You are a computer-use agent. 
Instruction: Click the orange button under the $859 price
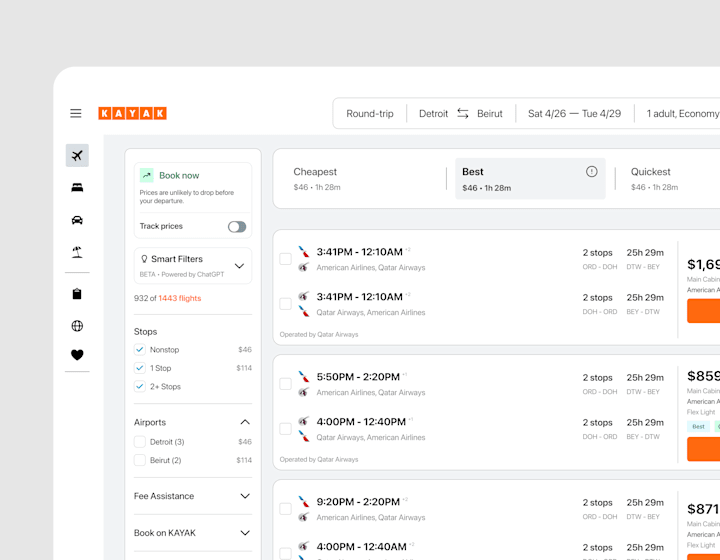[703, 449]
